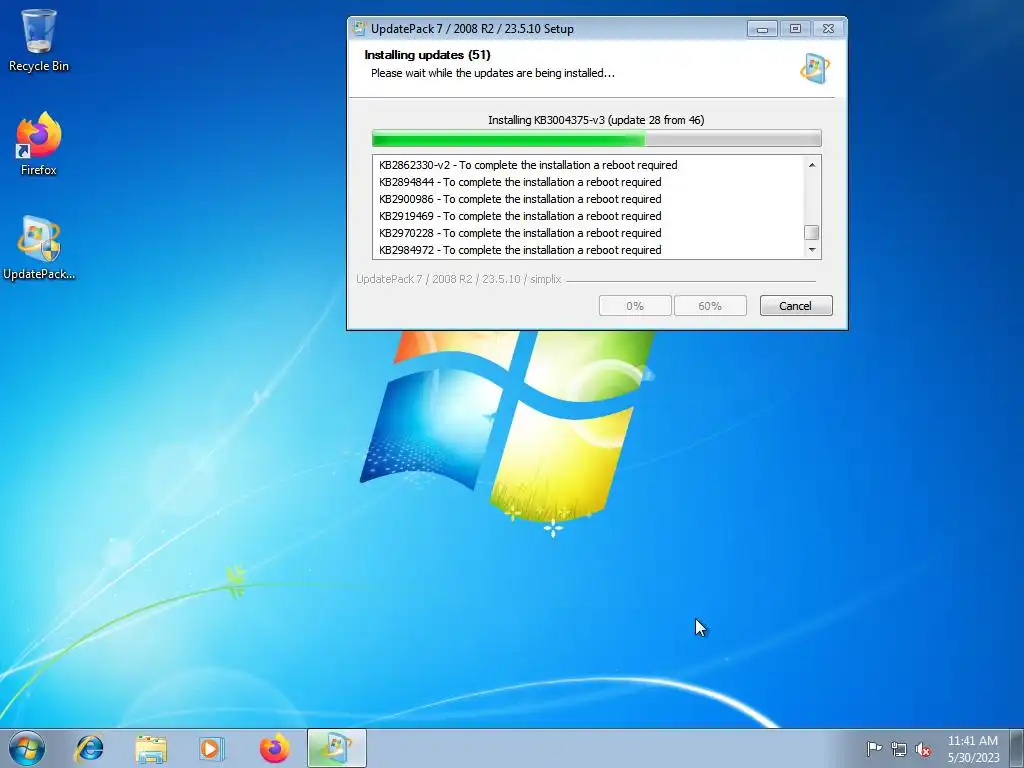
Task: Close the UpdatePack Setup window
Action: pyautogui.click(x=828, y=29)
